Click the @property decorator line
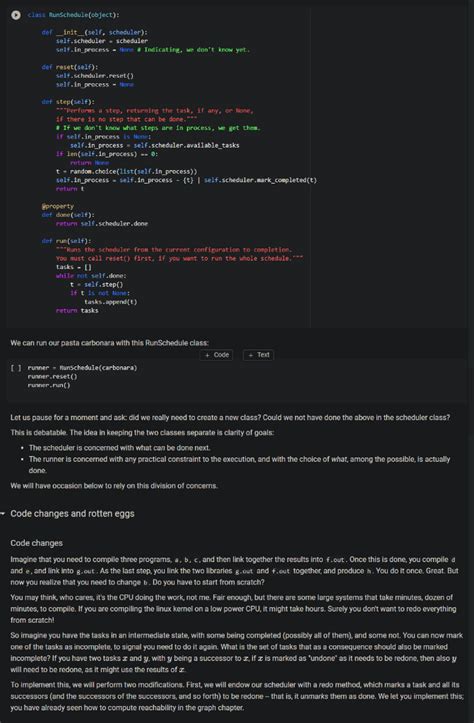Image resolution: width=474 pixels, height=723 pixels. [58, 206]
